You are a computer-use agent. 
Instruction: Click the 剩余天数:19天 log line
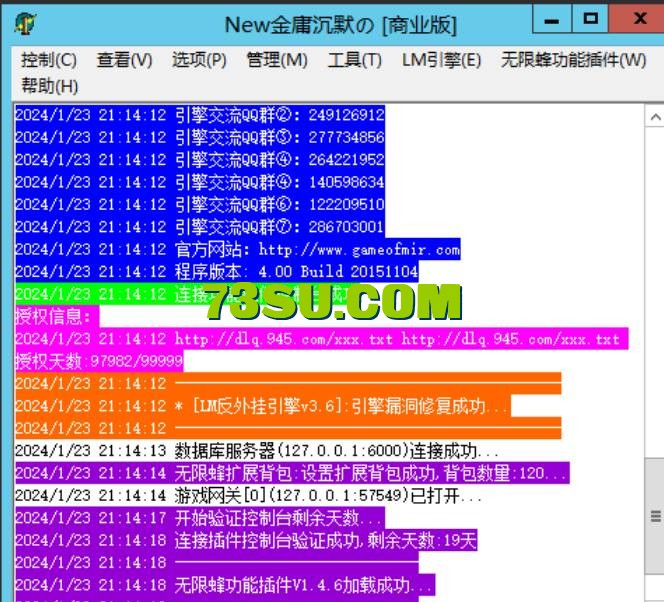(246, 541)
